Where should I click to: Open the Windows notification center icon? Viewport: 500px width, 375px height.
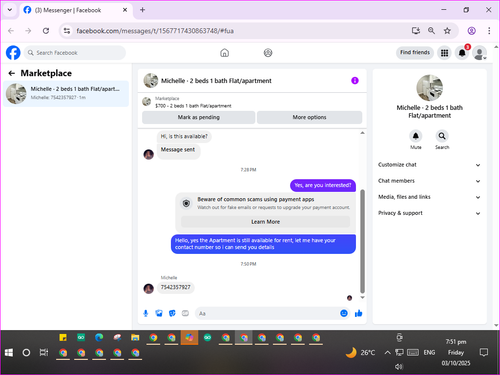[x=484, y=352]
